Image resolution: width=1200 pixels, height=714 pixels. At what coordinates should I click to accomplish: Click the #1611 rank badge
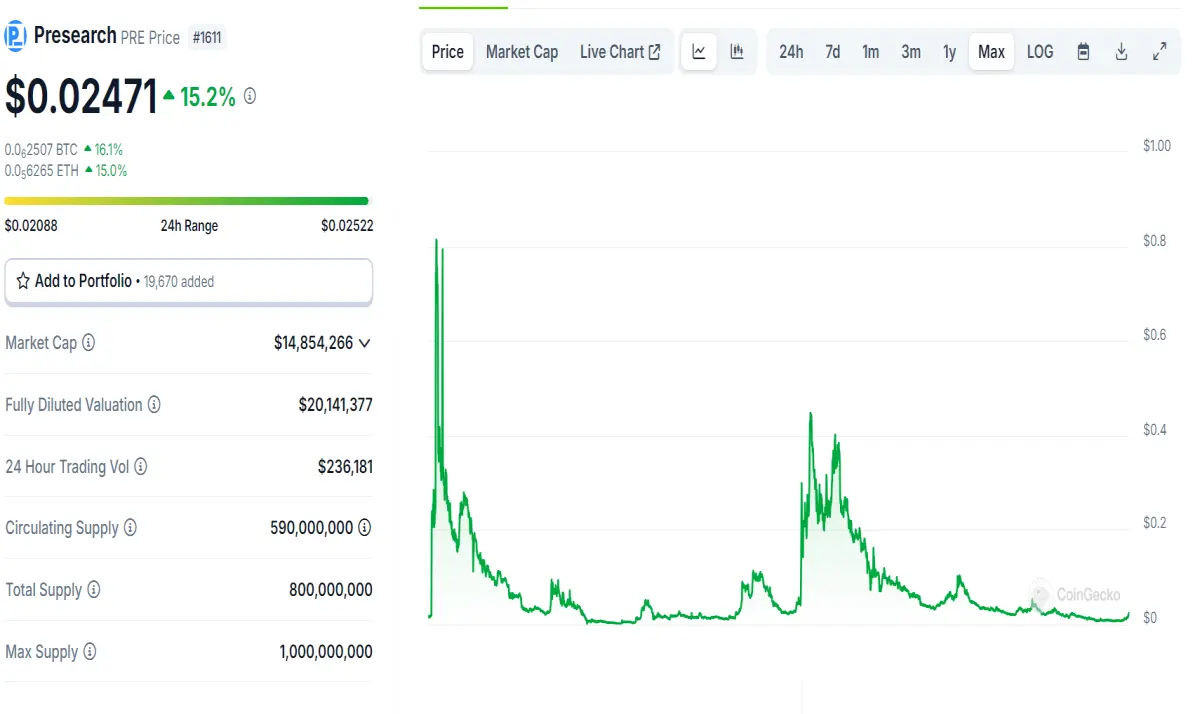coord(208,38)
